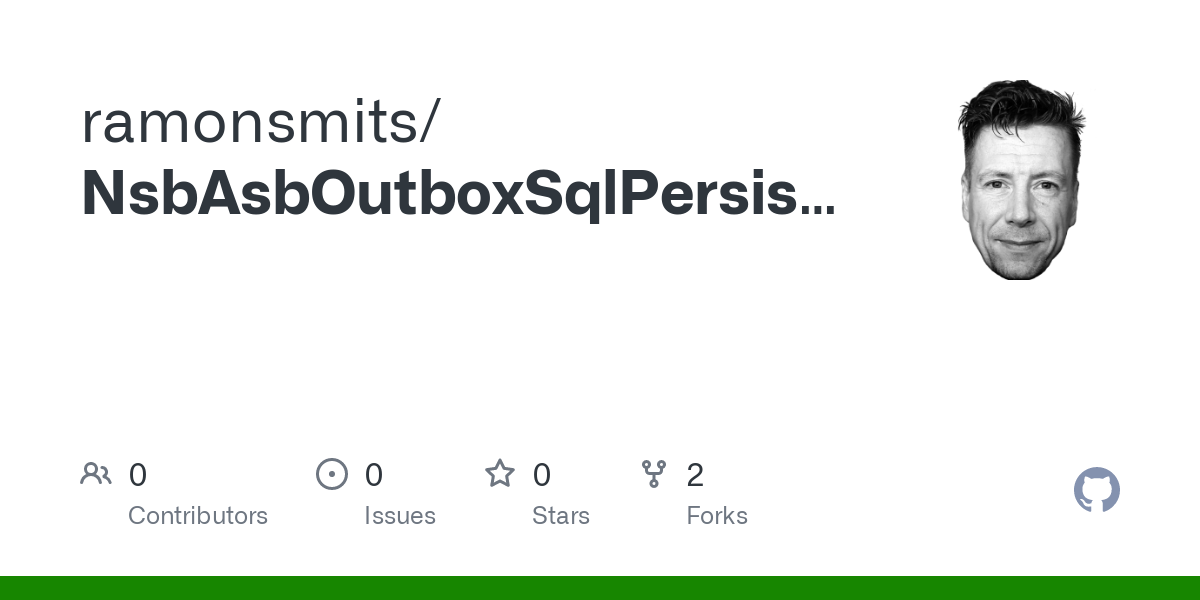Open the NsbAsbOutboxSqlPersis… repository title
Viewport: 1200px width, 600px height.
[457, 194]
